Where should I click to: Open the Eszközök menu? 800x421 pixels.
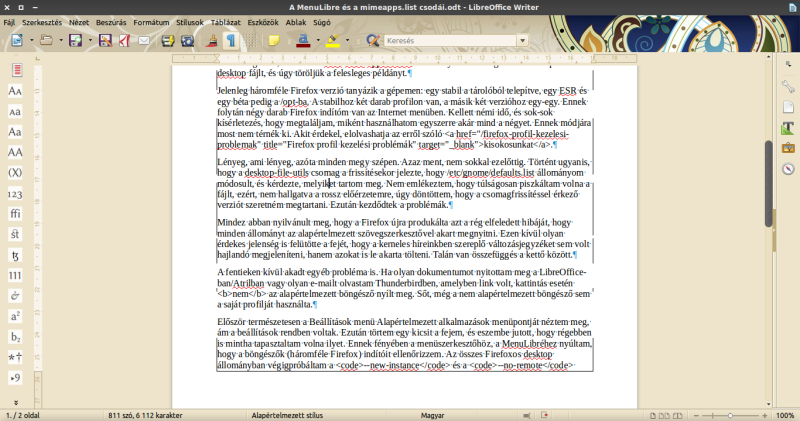point(263,22)
